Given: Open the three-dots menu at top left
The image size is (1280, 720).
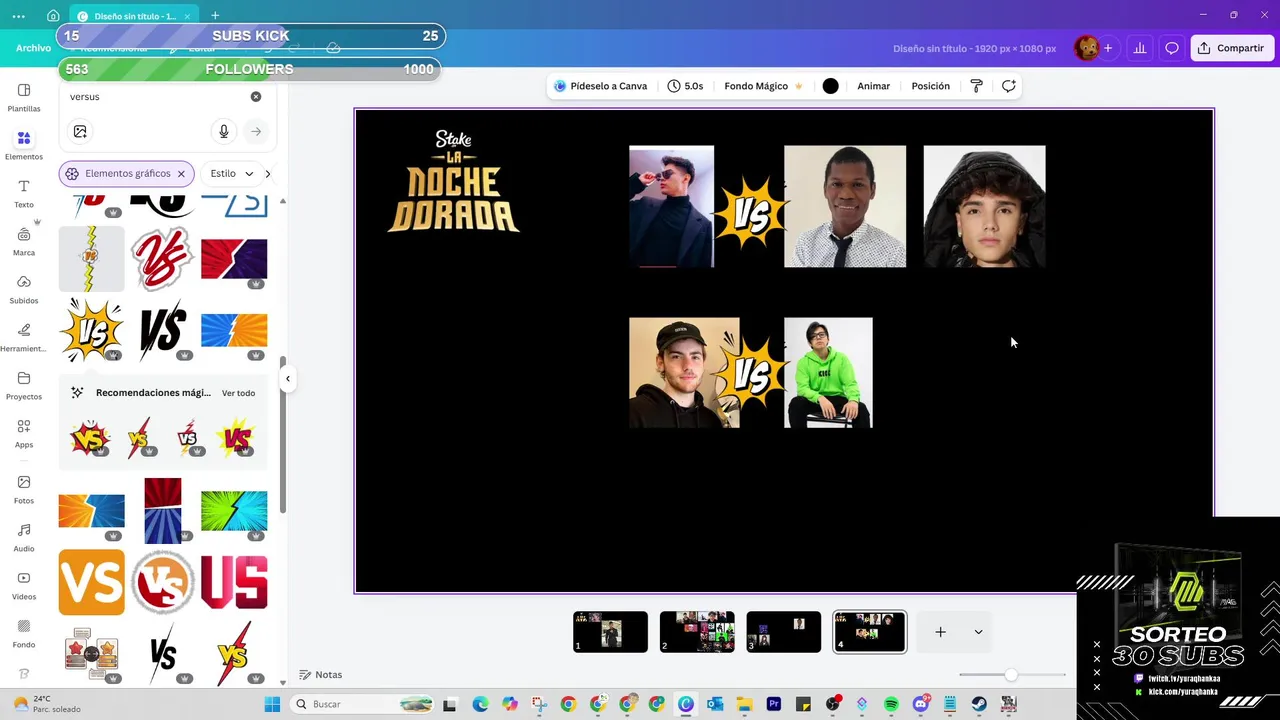Looking at the screenshot, I should pos(18,16).
